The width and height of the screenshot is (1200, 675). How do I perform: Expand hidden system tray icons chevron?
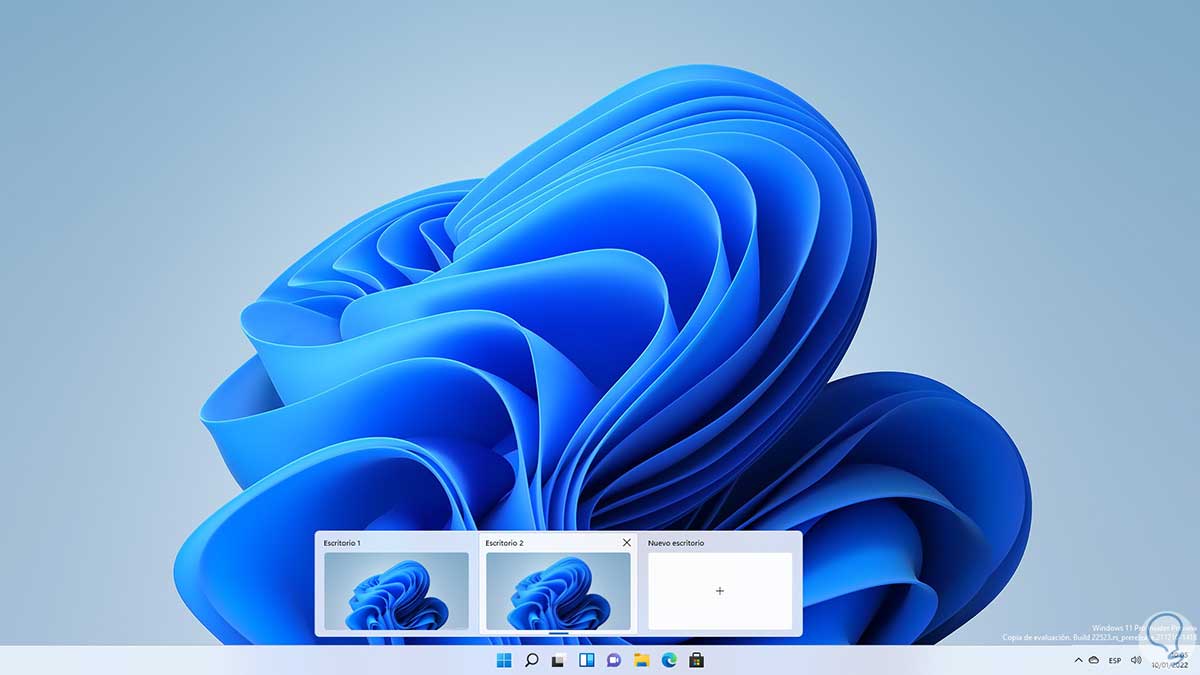pyautogui.click(x=1078, y=660)
